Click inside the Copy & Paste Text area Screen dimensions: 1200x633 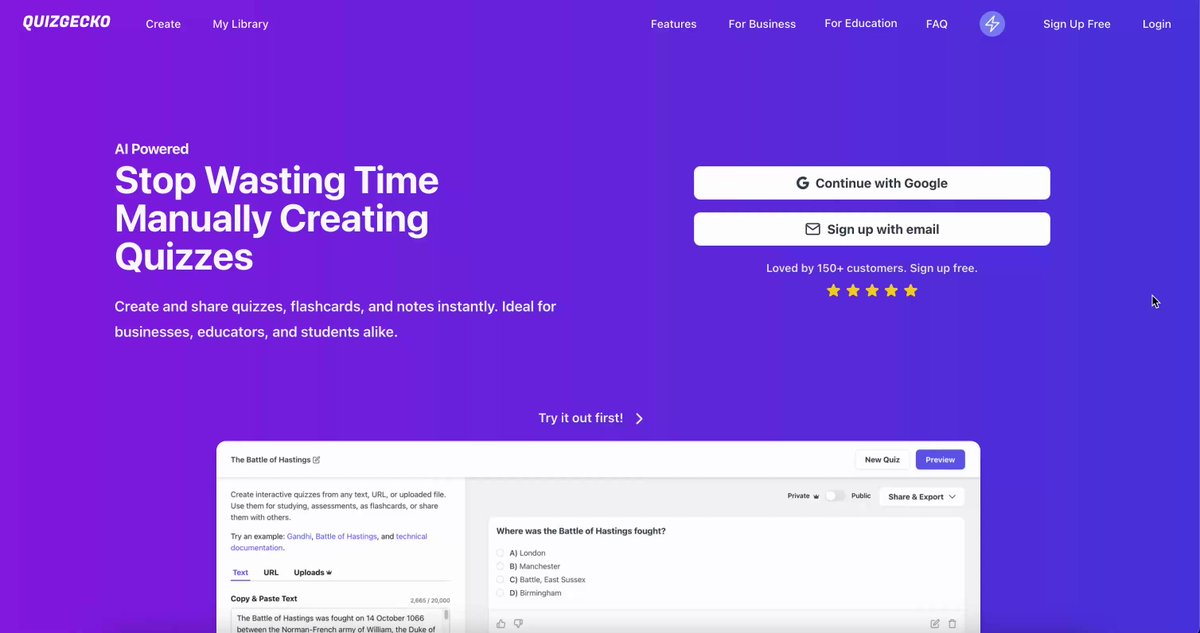[342, 620]
